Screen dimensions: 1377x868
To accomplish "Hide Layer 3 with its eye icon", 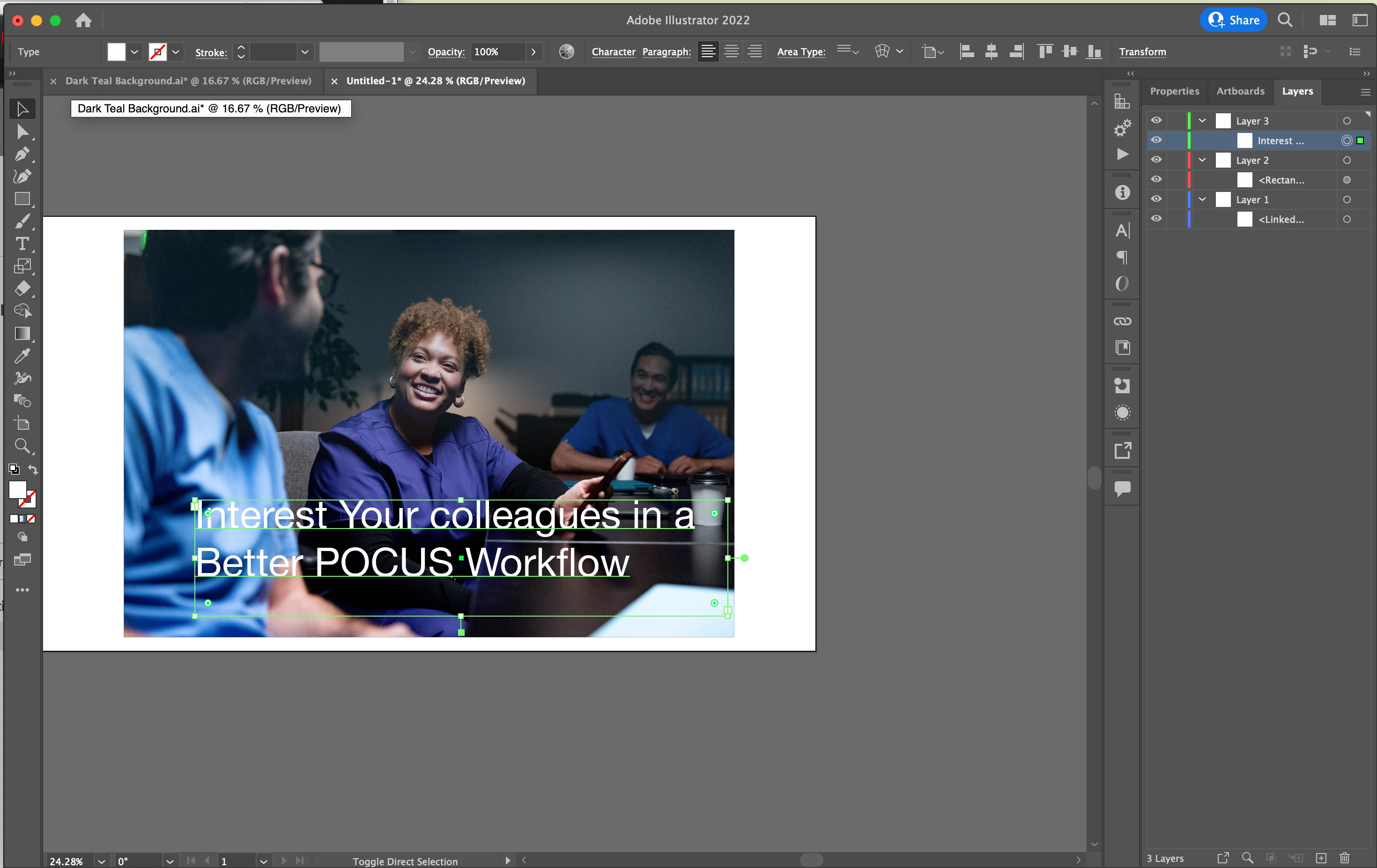I will (1156, 121).
